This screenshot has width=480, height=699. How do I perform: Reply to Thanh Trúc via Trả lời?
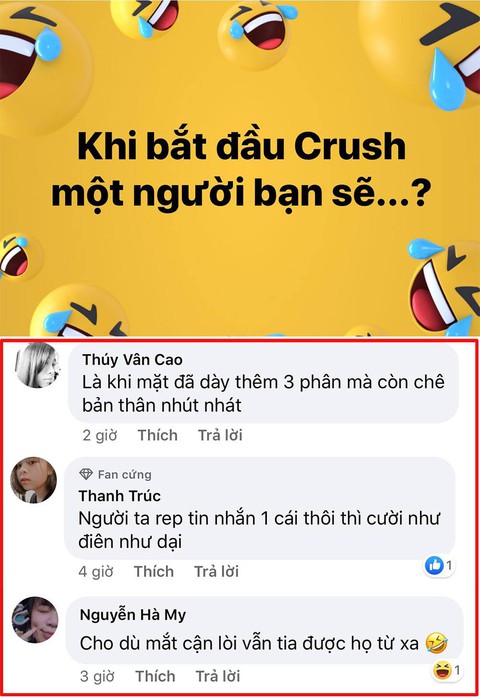pos(217,572)
